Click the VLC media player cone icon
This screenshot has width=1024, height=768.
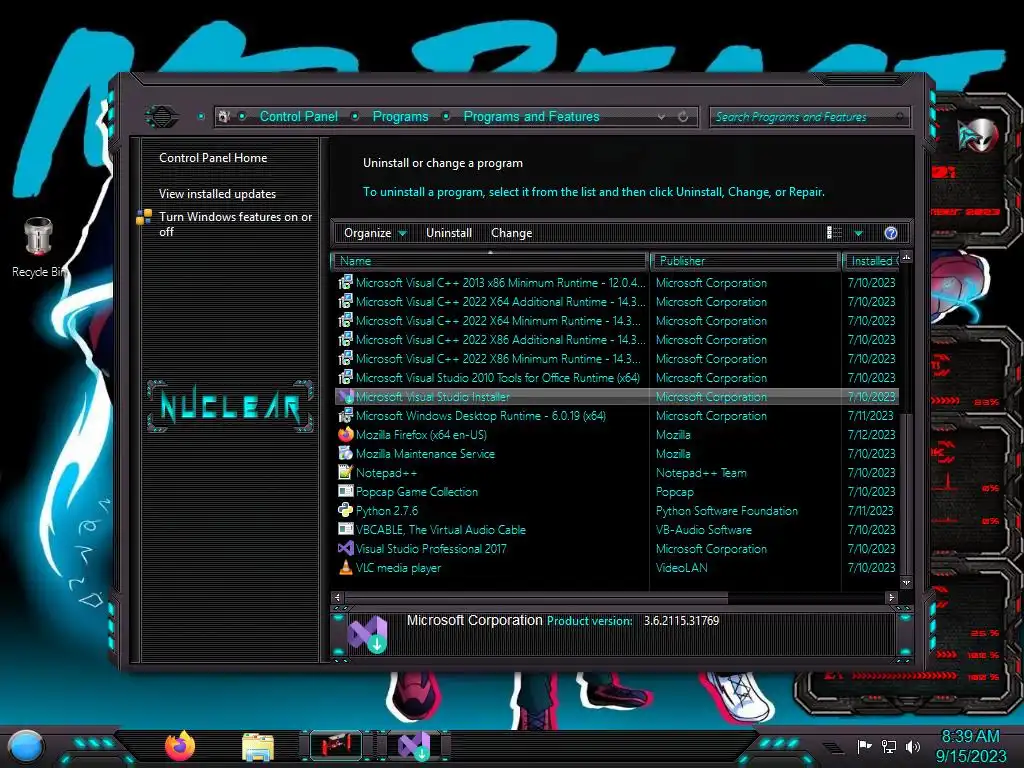pyautogui.click(x=345, y=568)
